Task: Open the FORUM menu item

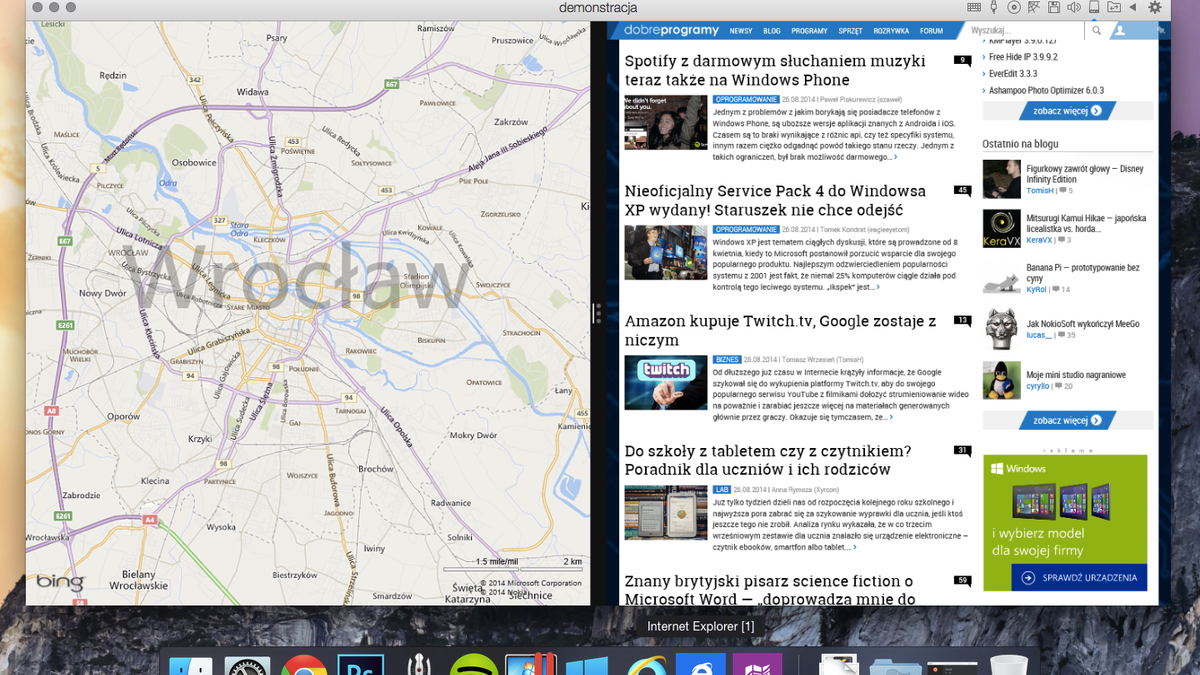Action: point(931,31)
